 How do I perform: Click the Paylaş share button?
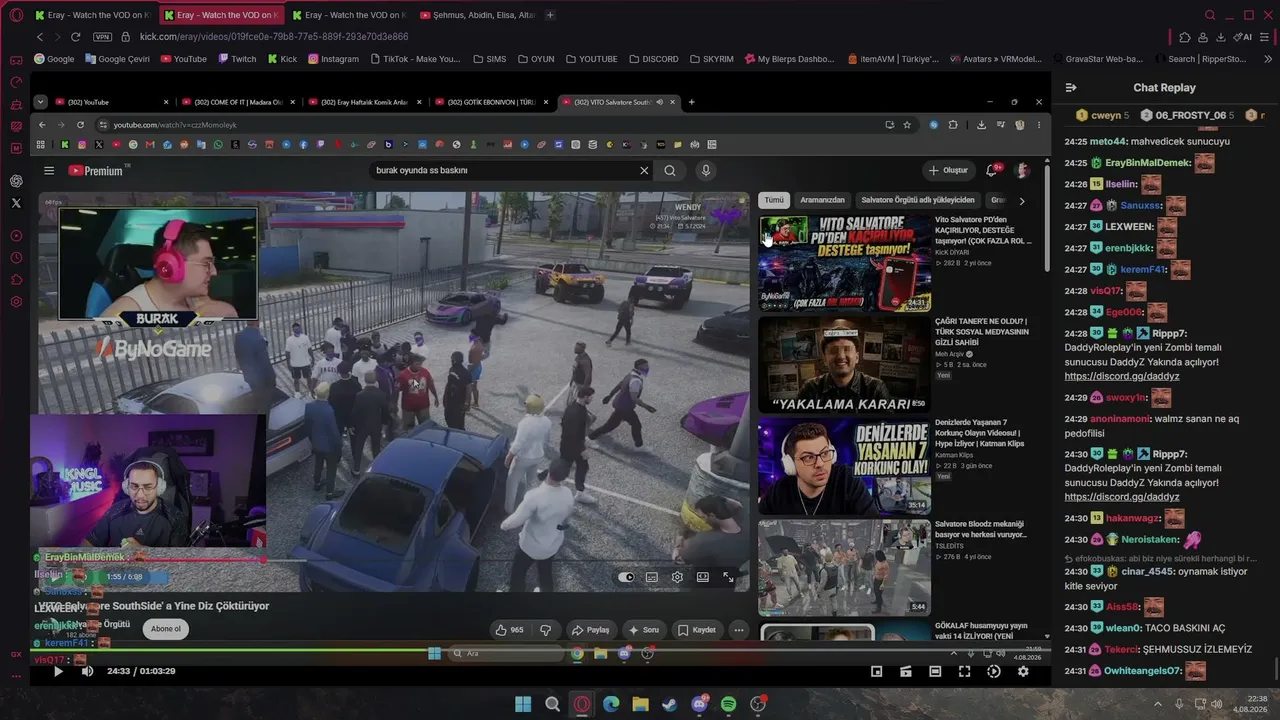(x=590, y=630)
